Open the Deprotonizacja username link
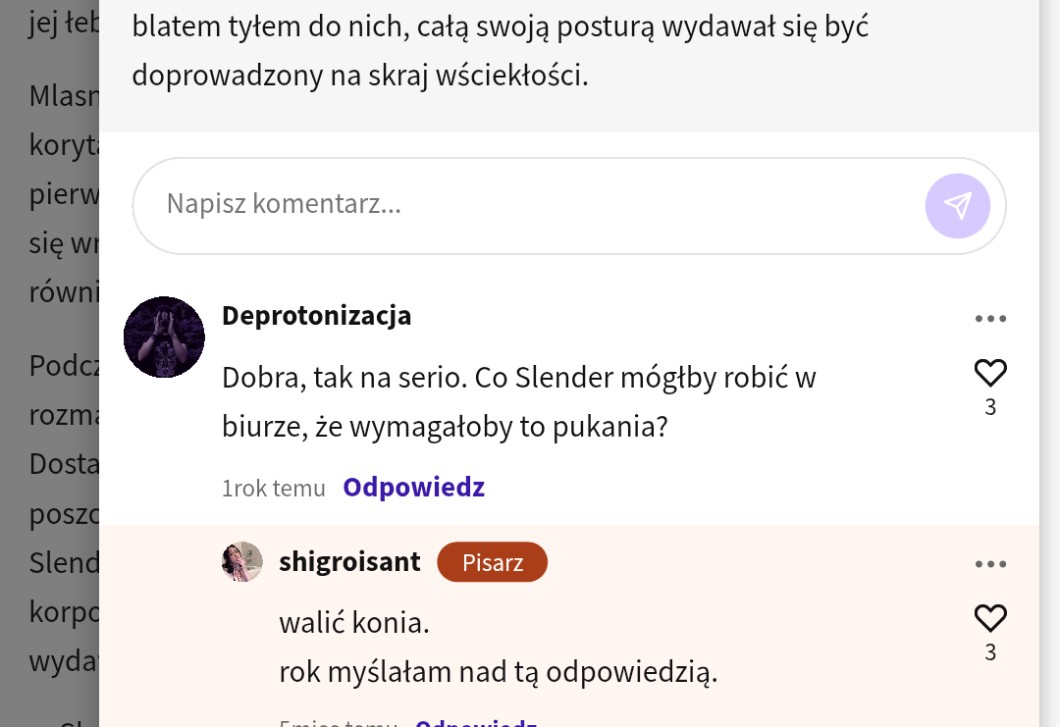 [x=316, y=315]
